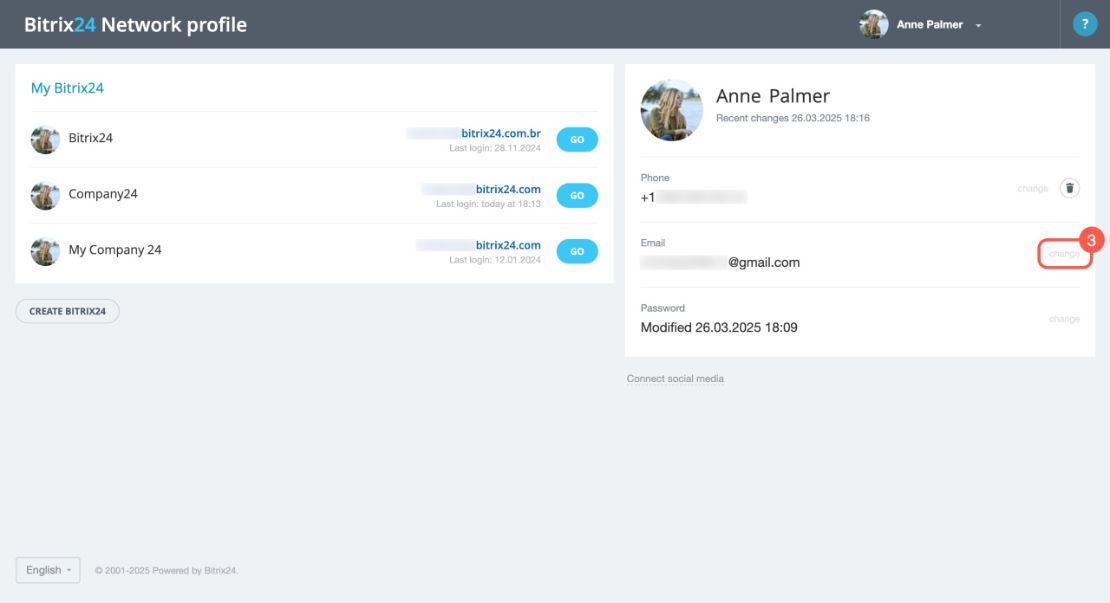Screen dimensions: 1110x603
Task: Change the password
Action: (1064, 319)
